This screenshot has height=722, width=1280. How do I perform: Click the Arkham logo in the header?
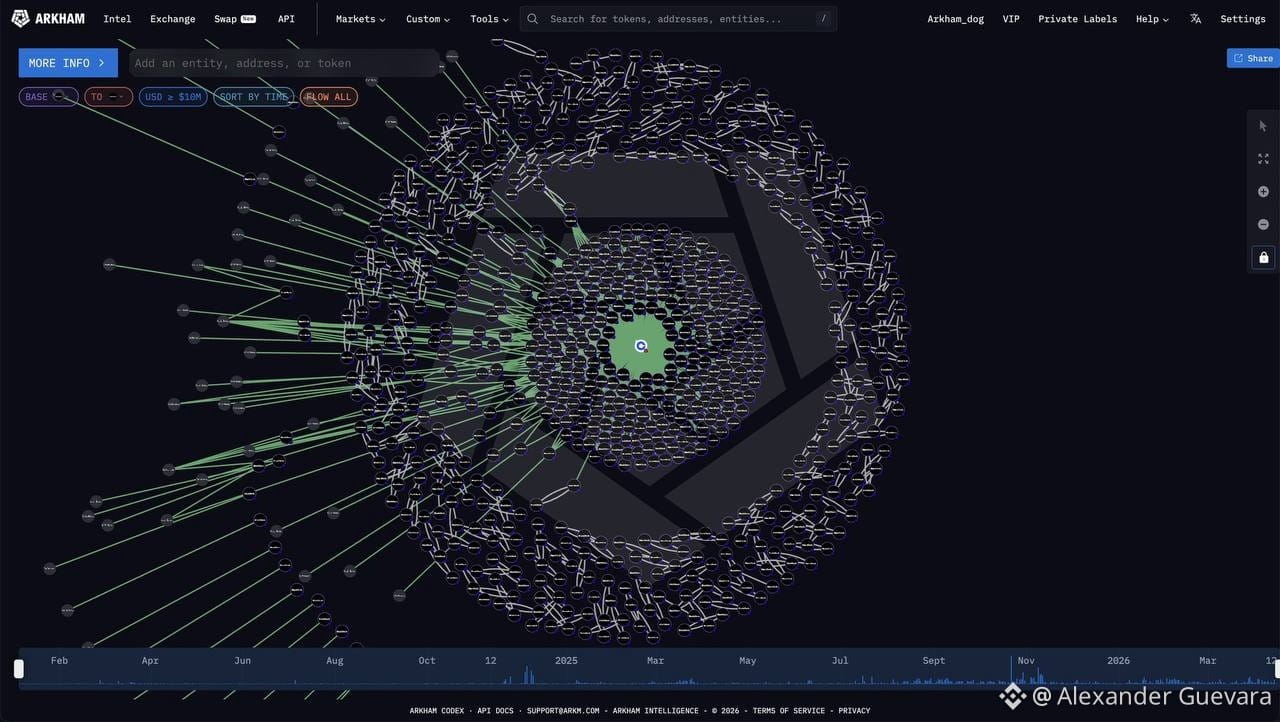(48, 19)
